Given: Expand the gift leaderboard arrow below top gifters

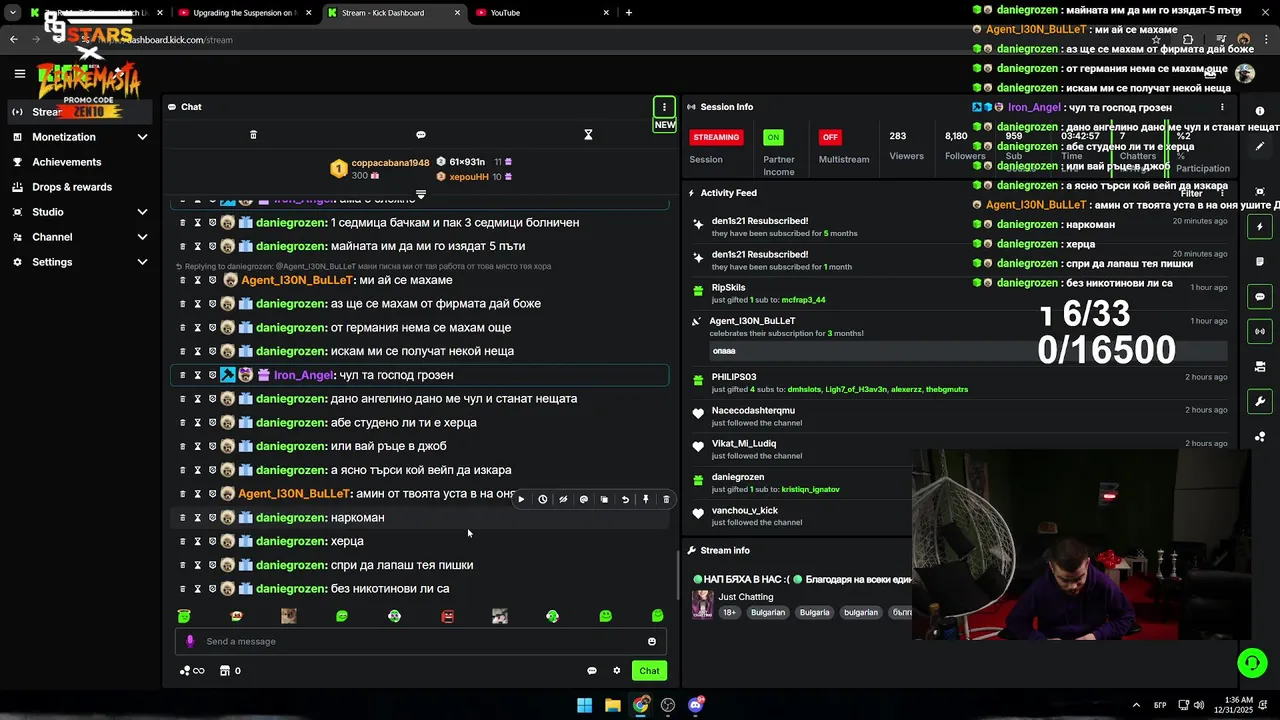Looking at the screenshot, I should (421, 194).
